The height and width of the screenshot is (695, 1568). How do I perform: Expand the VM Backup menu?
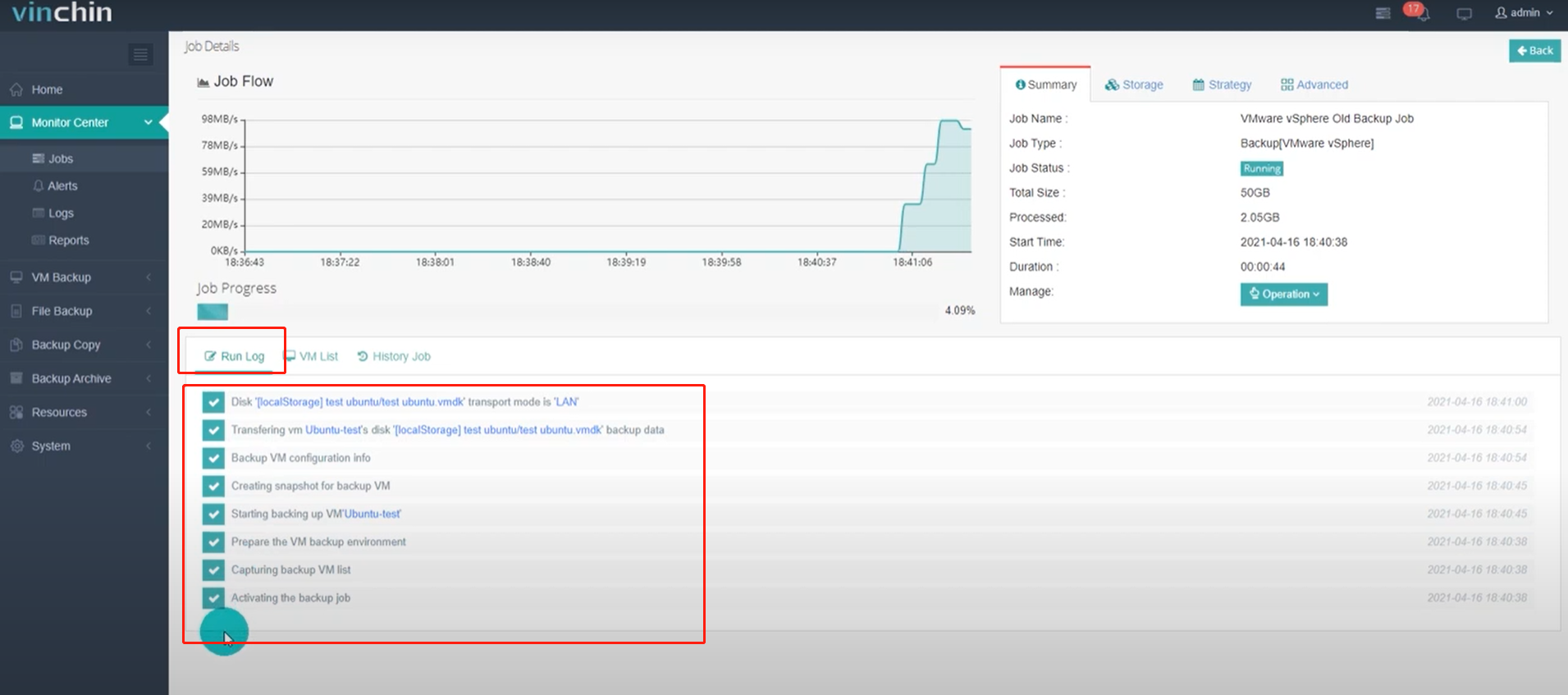[x=84, y=277]
